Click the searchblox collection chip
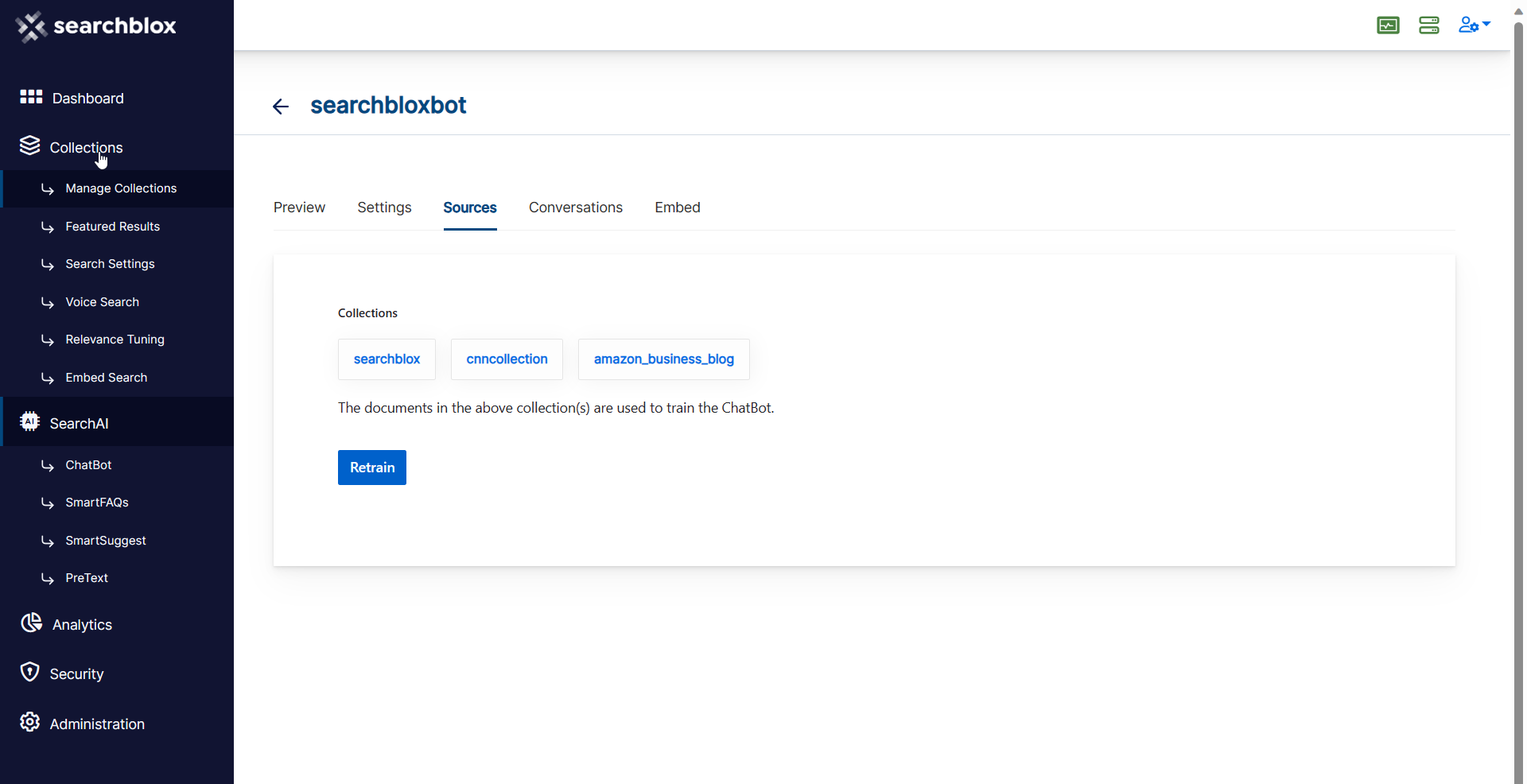This screenshot has height=784, width=1527. click(387, 359)
